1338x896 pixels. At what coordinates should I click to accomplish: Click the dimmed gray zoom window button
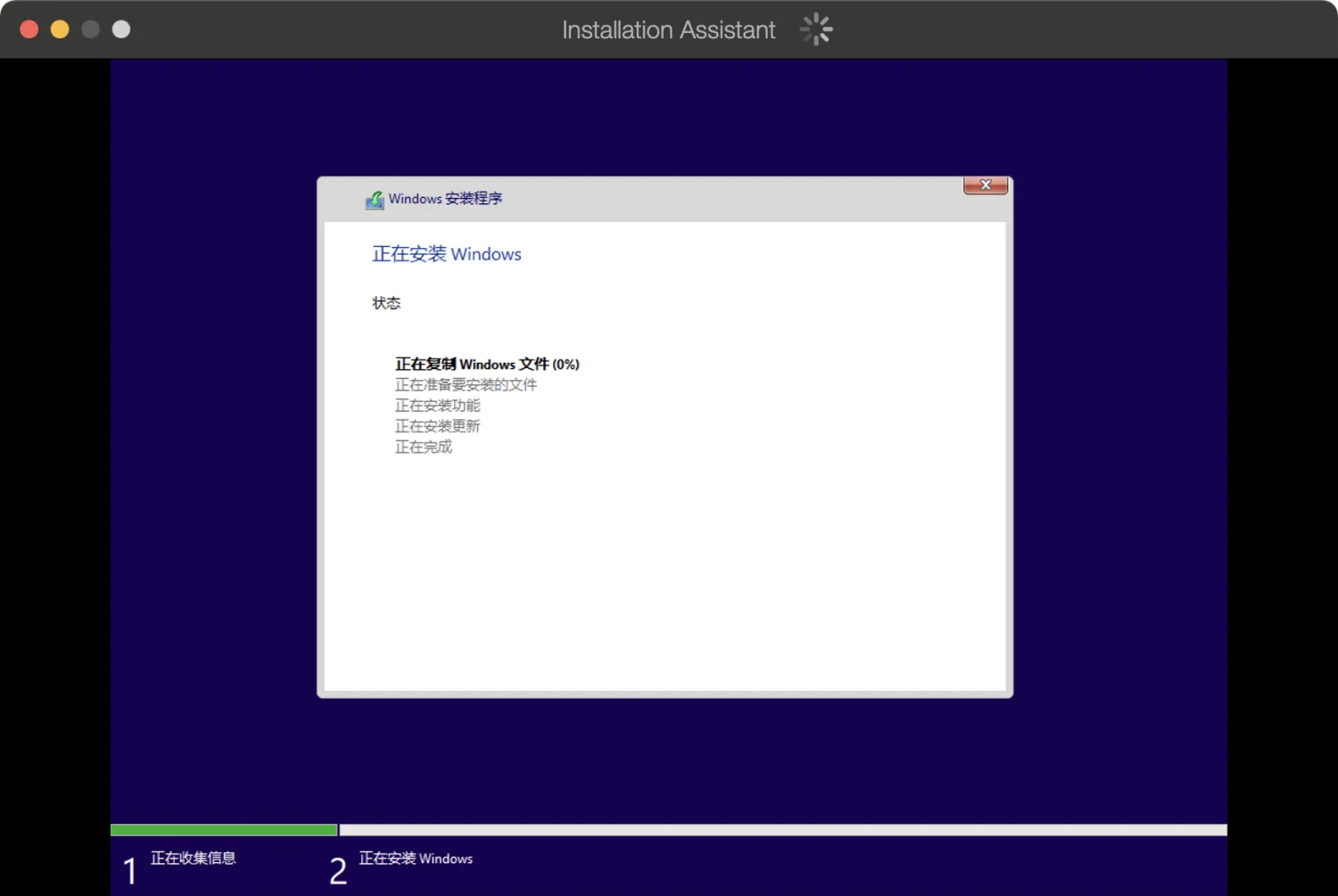pyautogui.click(x=90, y=29)
